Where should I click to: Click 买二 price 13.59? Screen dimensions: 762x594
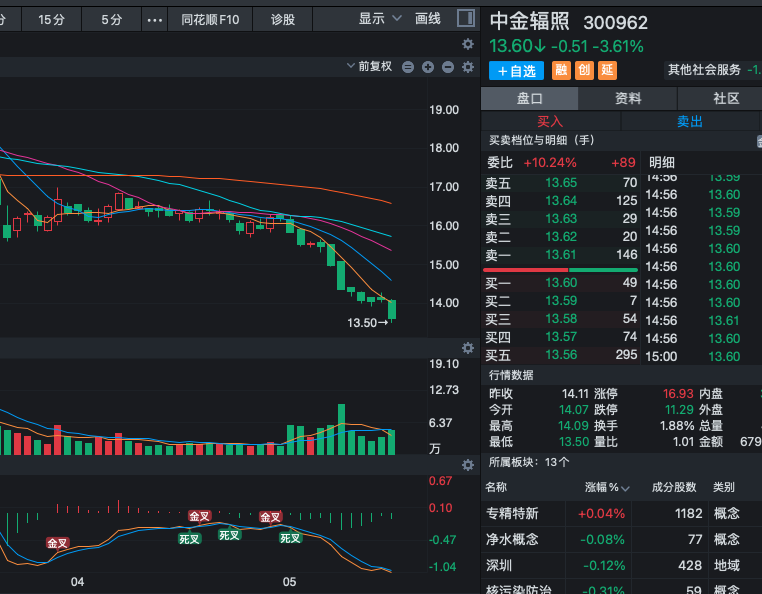(561, 301)
